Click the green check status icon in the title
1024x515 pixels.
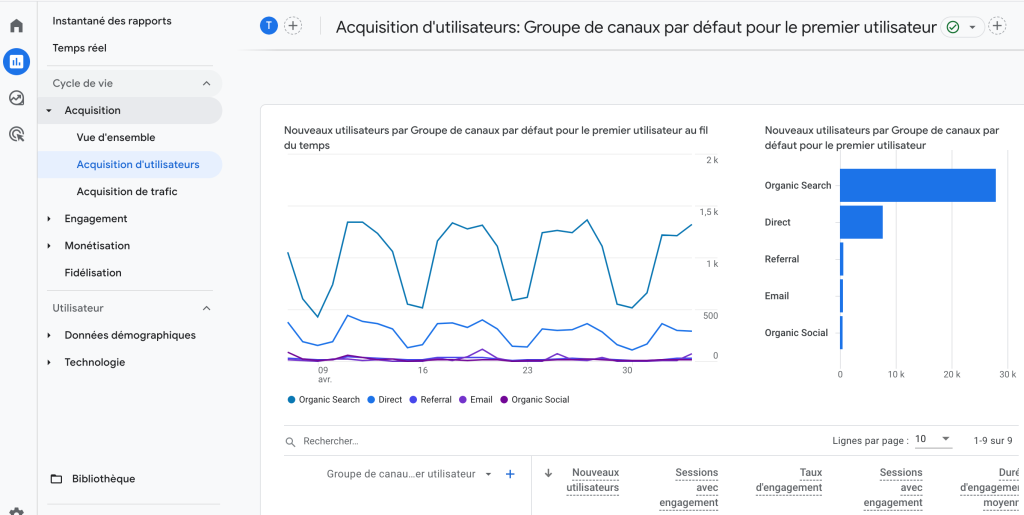pos(953,27)
